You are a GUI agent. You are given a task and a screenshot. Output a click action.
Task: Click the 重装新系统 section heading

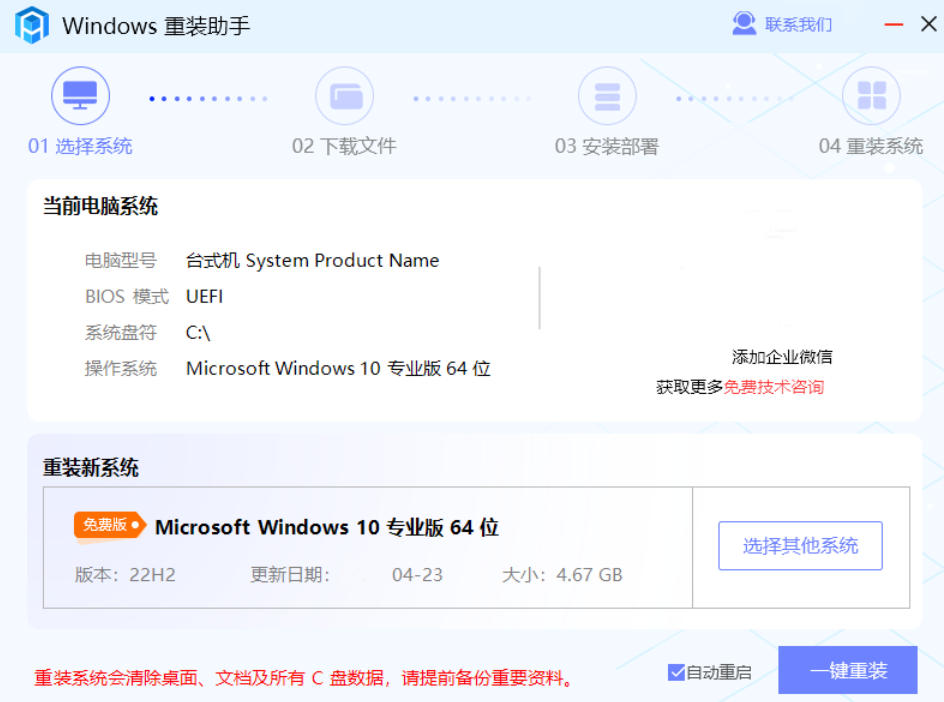coord(91,467)
